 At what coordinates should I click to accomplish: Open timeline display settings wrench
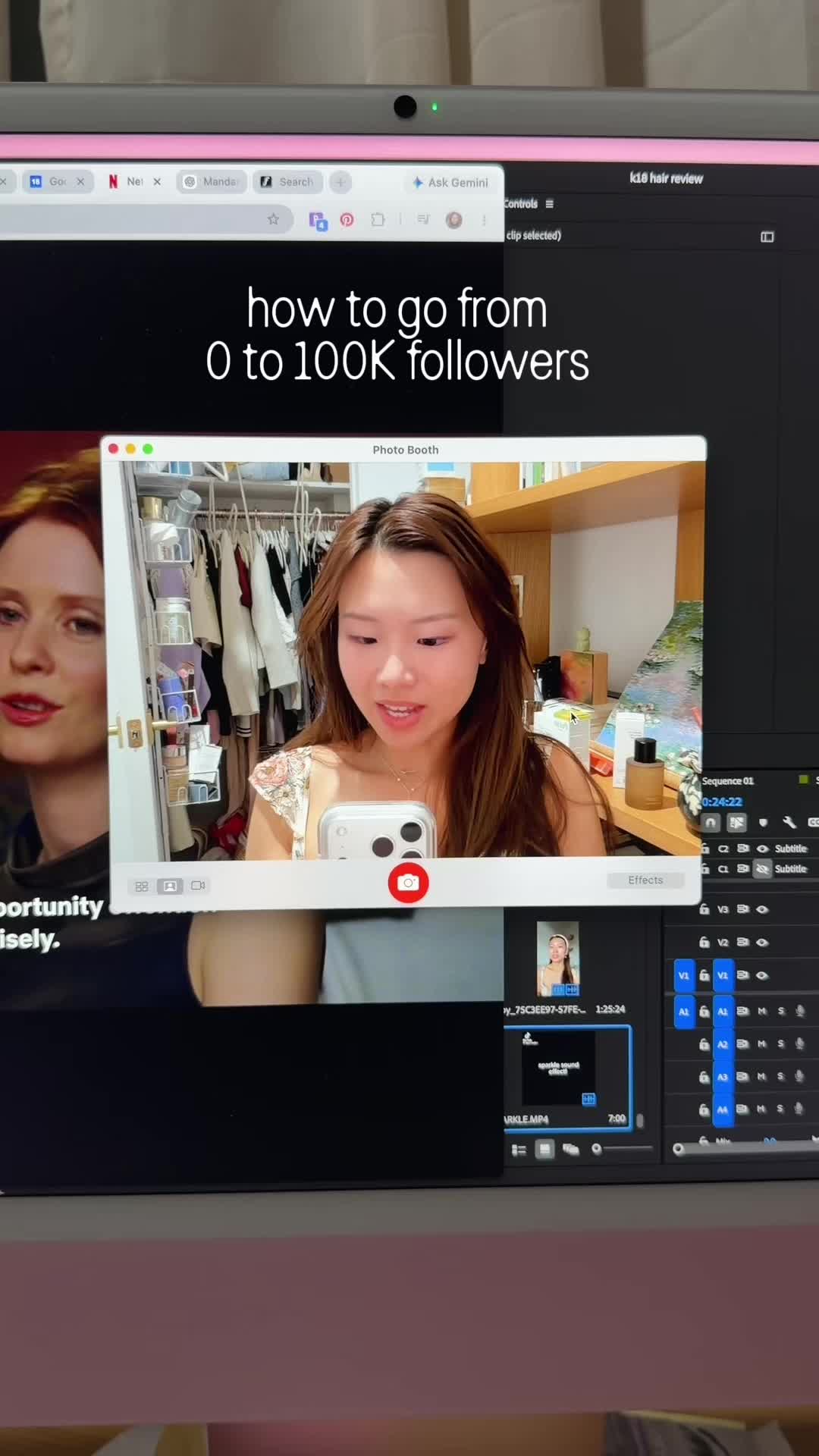[789, 822]
